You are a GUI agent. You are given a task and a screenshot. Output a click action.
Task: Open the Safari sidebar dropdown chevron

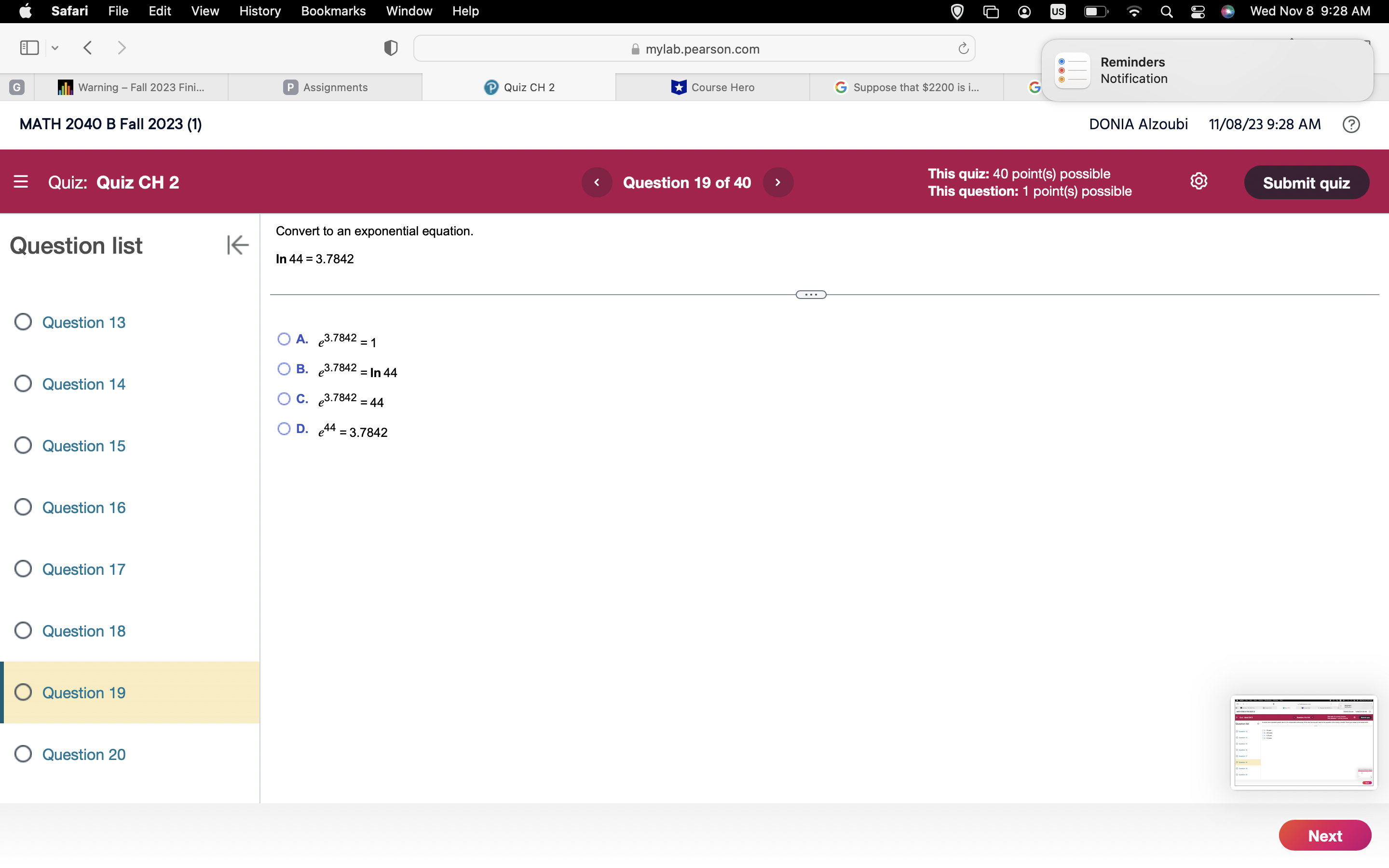click(x=54, y=48)
